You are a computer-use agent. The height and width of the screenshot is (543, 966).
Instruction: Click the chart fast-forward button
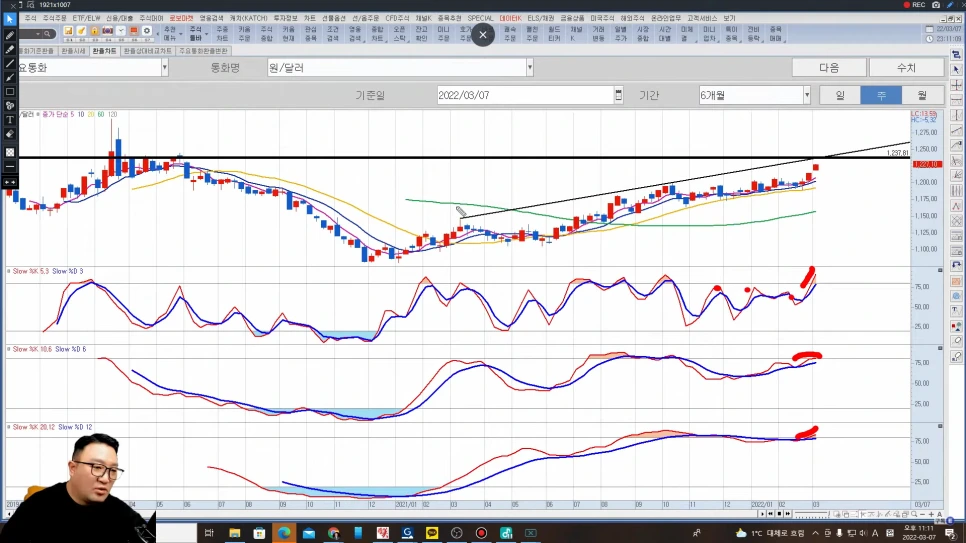[x=787, y=514]
